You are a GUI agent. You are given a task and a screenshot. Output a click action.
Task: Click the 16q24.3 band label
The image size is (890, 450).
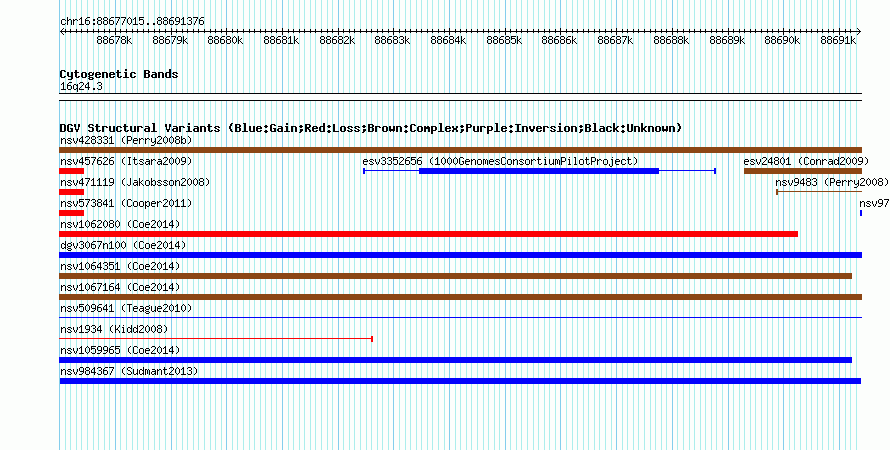(x=81, y=86)
